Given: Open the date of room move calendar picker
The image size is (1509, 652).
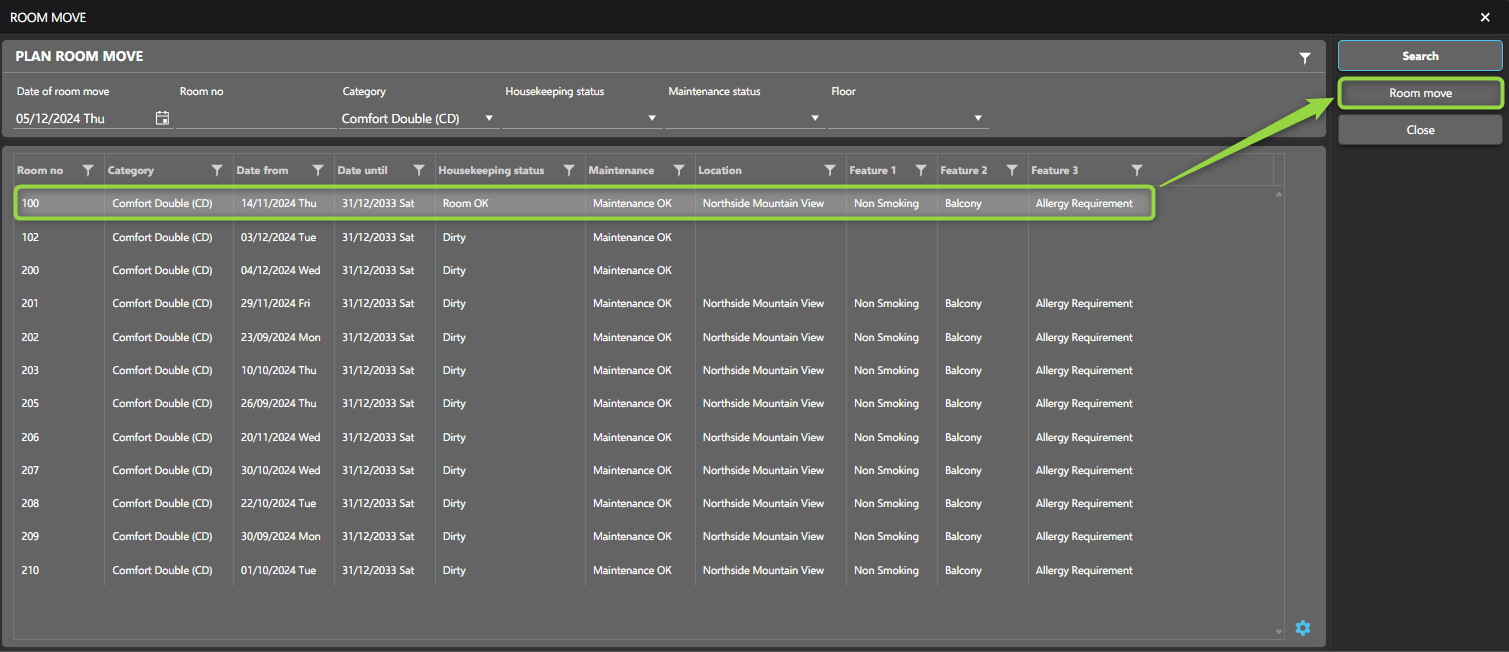Looking at the screenshot, I should click(x=162, y=118).
